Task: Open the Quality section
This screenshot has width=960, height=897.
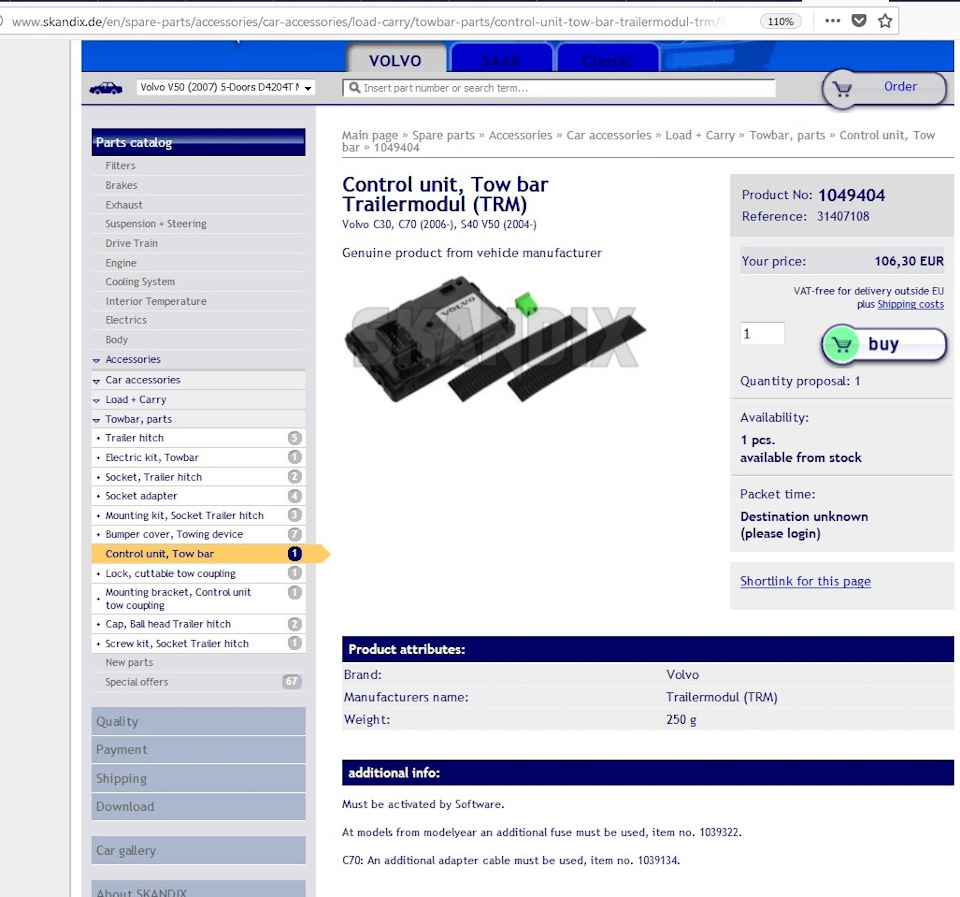Action: pos(198,721)
